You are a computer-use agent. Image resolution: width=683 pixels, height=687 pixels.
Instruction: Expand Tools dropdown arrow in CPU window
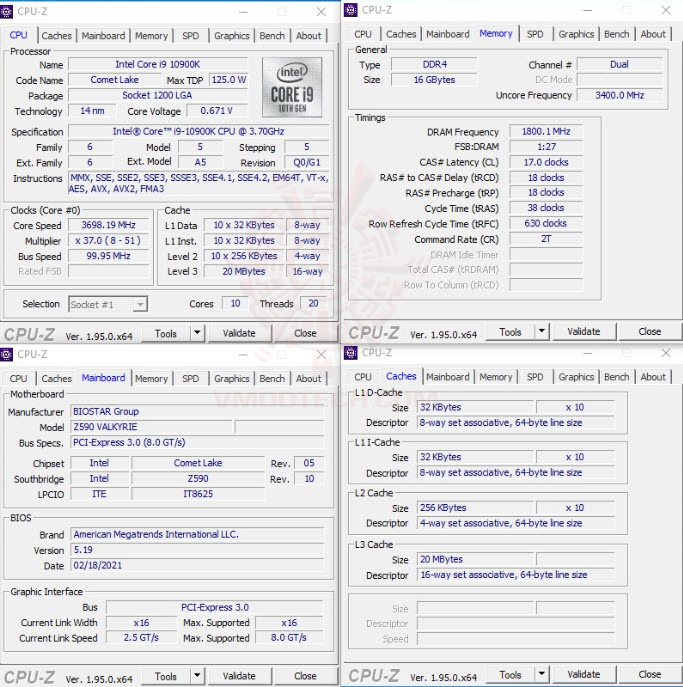point(197,333)
